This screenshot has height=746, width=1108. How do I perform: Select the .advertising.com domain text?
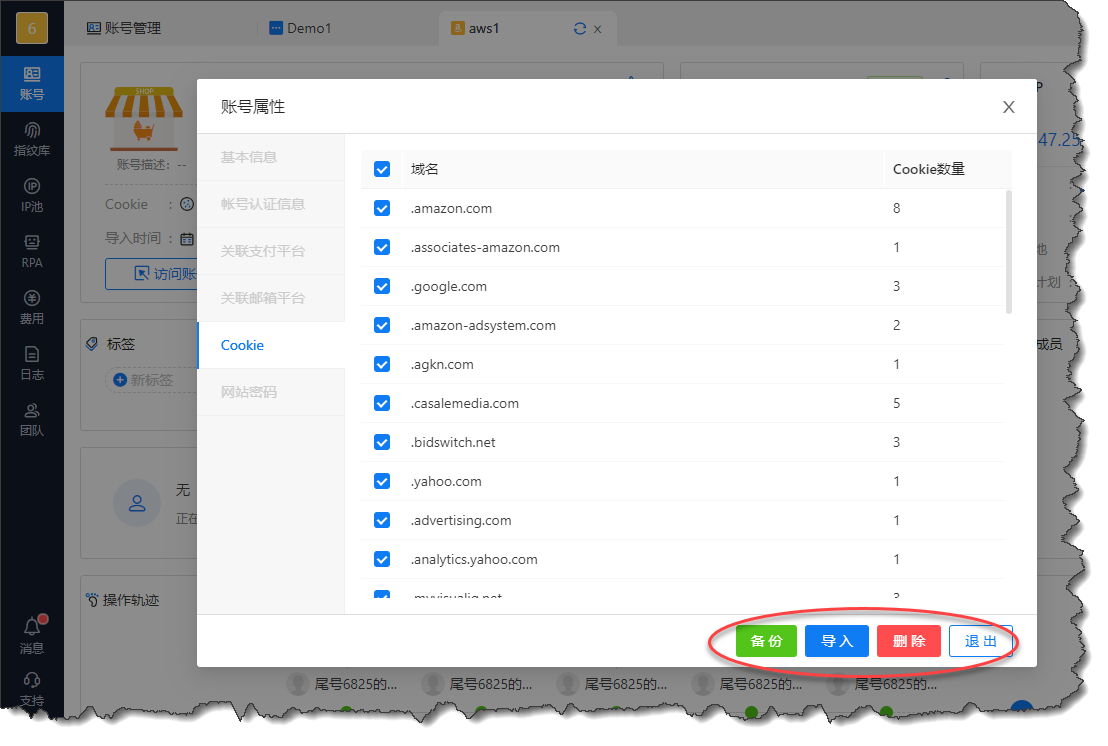[461, 521]
